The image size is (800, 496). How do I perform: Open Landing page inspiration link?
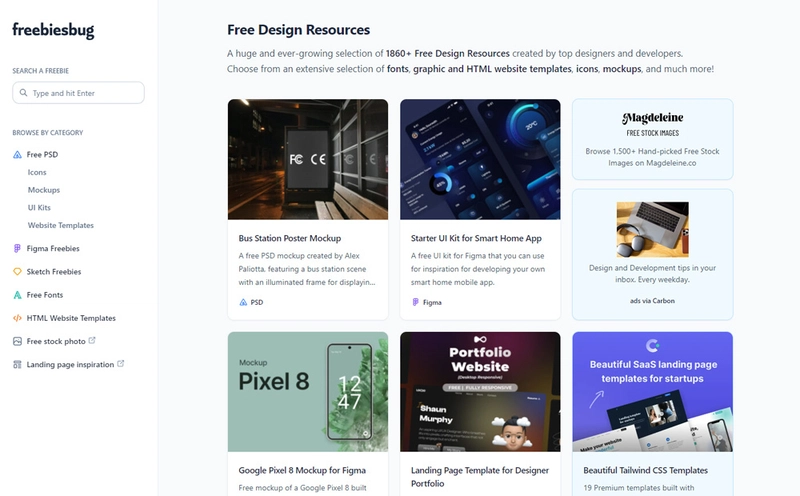click(x=70, y=364)
